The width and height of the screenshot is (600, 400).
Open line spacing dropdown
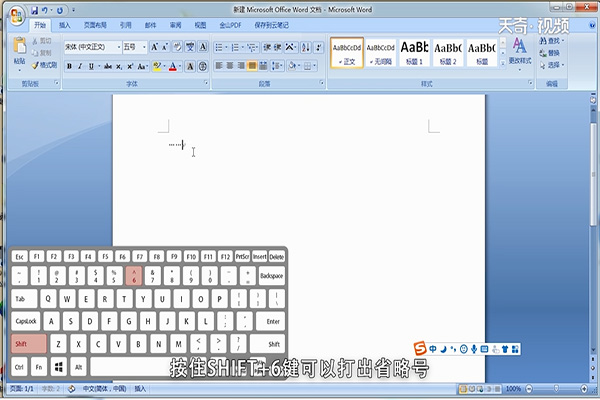click(277, 66)
